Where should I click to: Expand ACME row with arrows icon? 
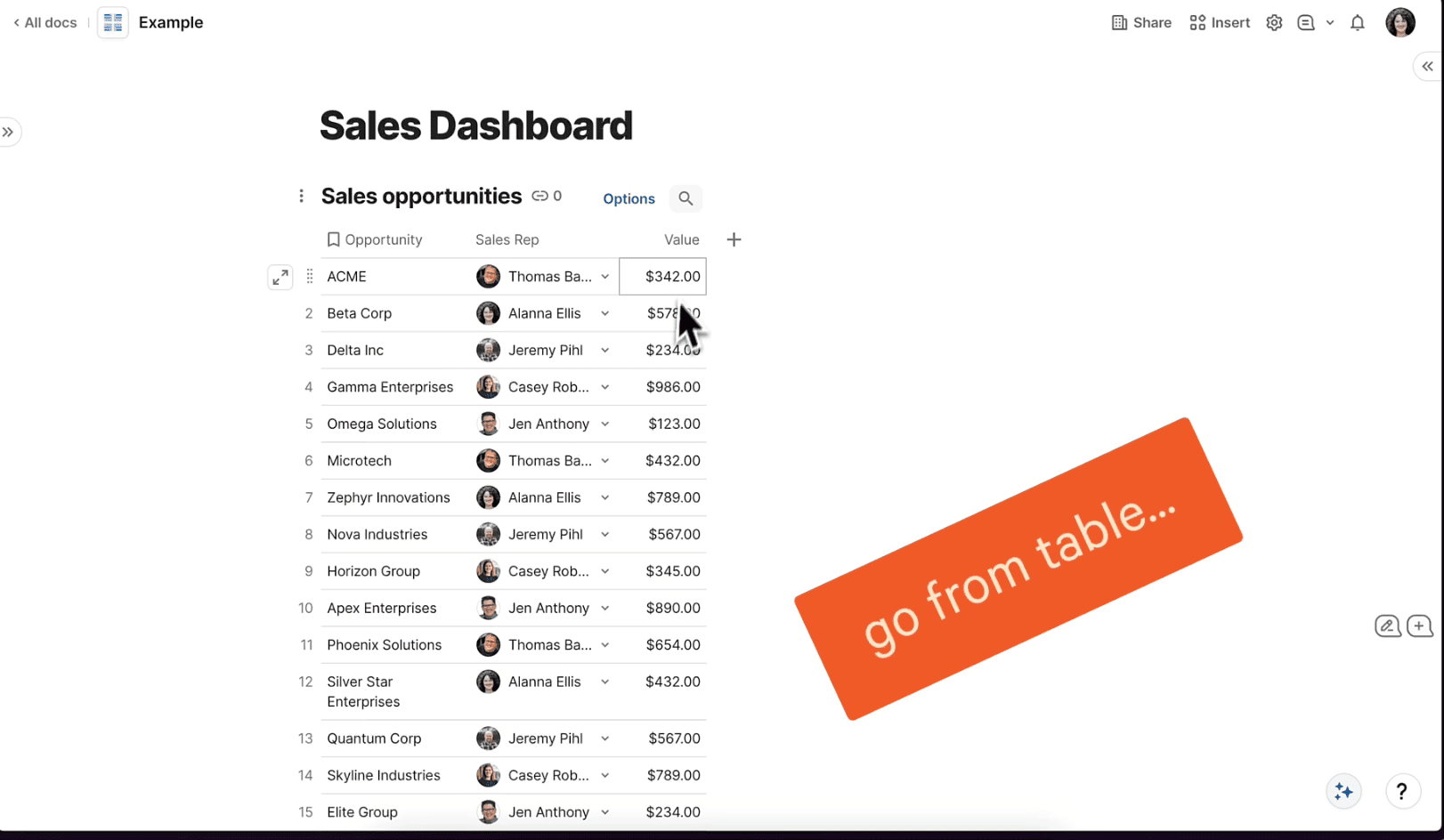click(280, 278)
